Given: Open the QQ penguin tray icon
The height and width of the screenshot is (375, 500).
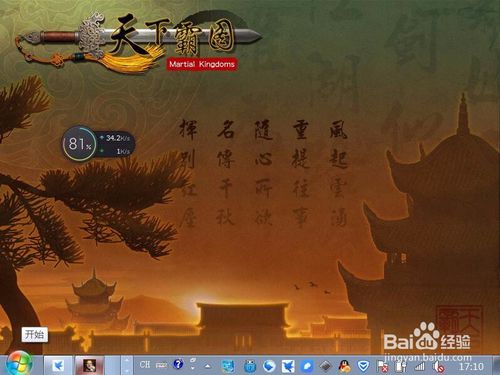Looking at the screenshot, I should coord(344,367).
